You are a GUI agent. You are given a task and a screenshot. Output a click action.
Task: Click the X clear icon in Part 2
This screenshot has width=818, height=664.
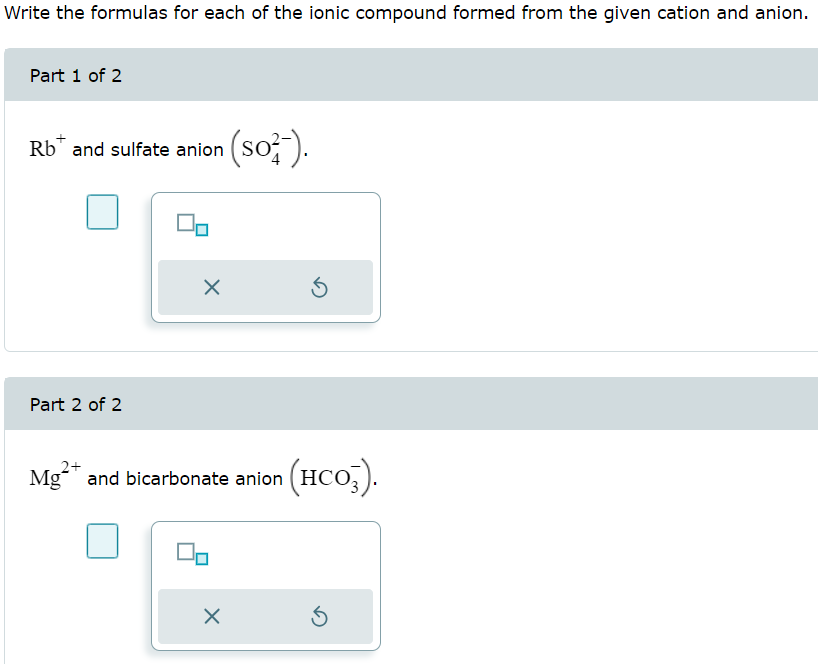[211, 617]
